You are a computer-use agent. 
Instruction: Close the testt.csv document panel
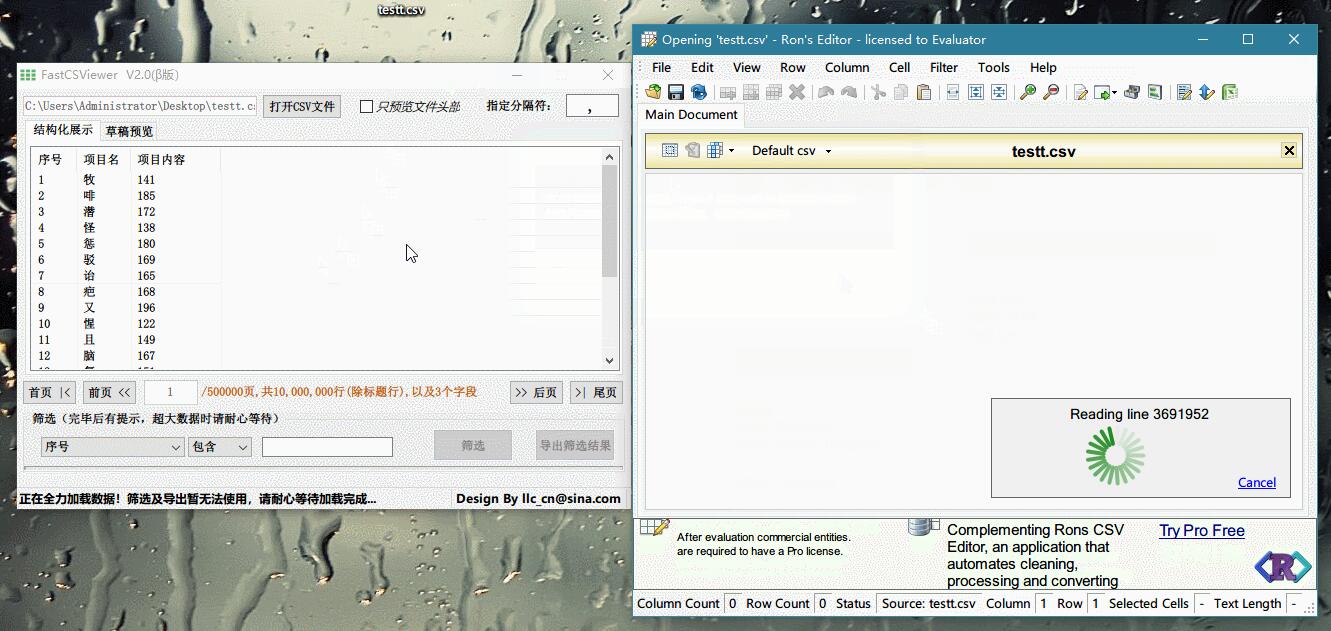click(1289, 151)
